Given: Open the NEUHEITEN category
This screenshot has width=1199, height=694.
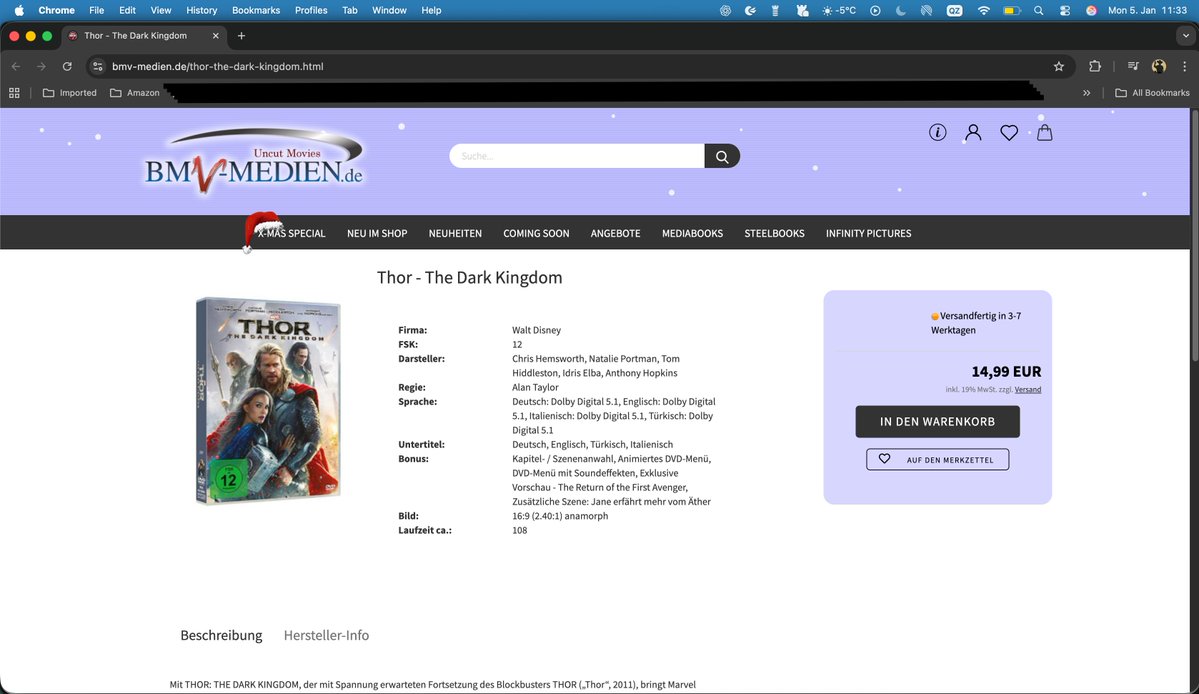Looking at the screenshot, I should click(455, 233).
